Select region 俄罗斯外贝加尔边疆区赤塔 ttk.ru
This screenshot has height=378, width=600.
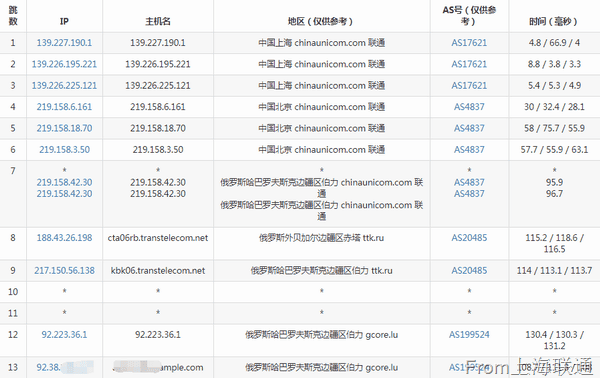click(x=321, y=238)
